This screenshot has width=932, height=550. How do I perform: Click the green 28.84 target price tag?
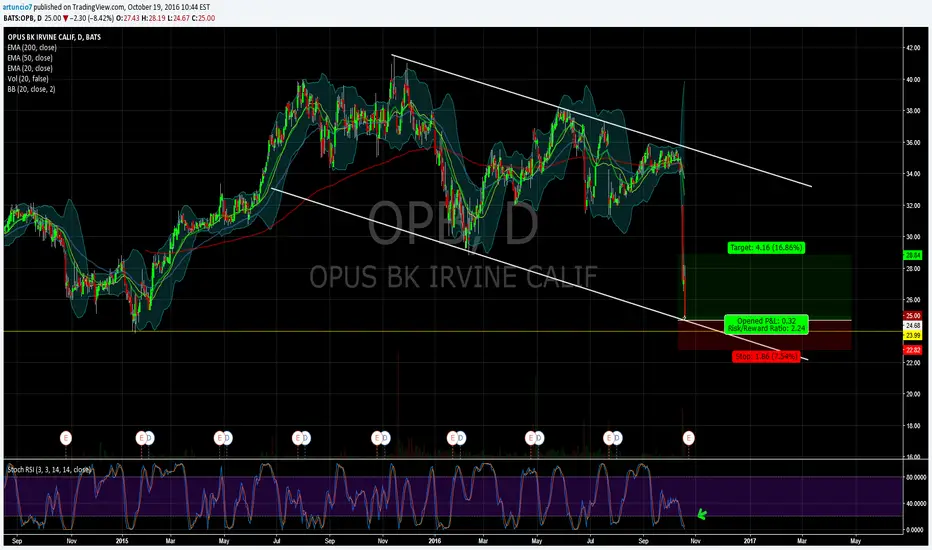click(913, 255)
